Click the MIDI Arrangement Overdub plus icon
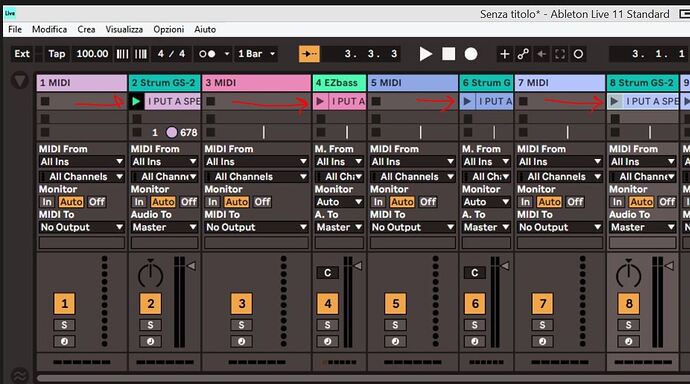The image size is (690, 384). click(x=504, y=54)
